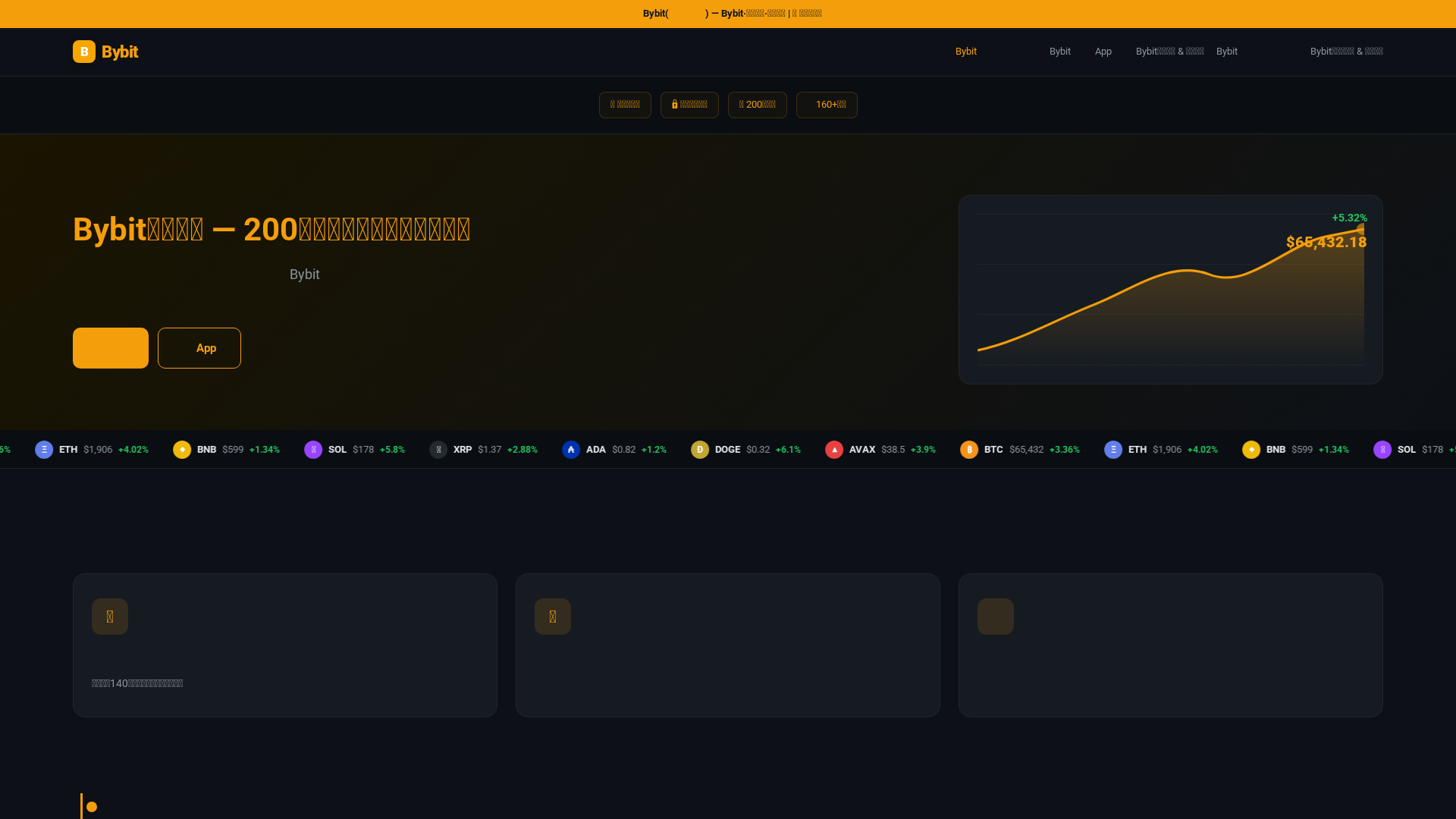Select the ETH Ethereum coin icon in the ticker

click(x=42, y=450)
